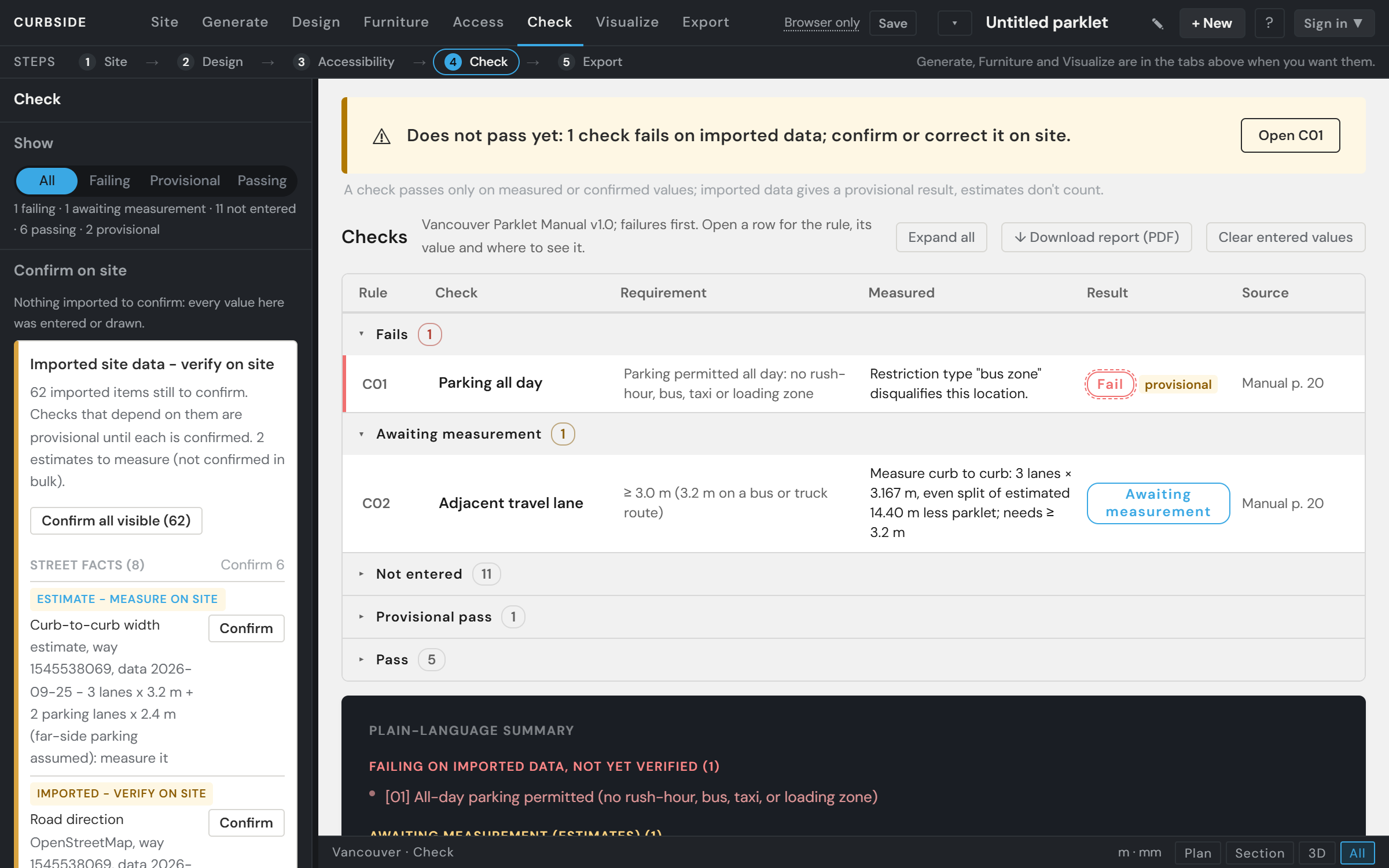Go to step 3 Accessibility
Screen dimensions: 1389x868
click(x=345, y=61)
